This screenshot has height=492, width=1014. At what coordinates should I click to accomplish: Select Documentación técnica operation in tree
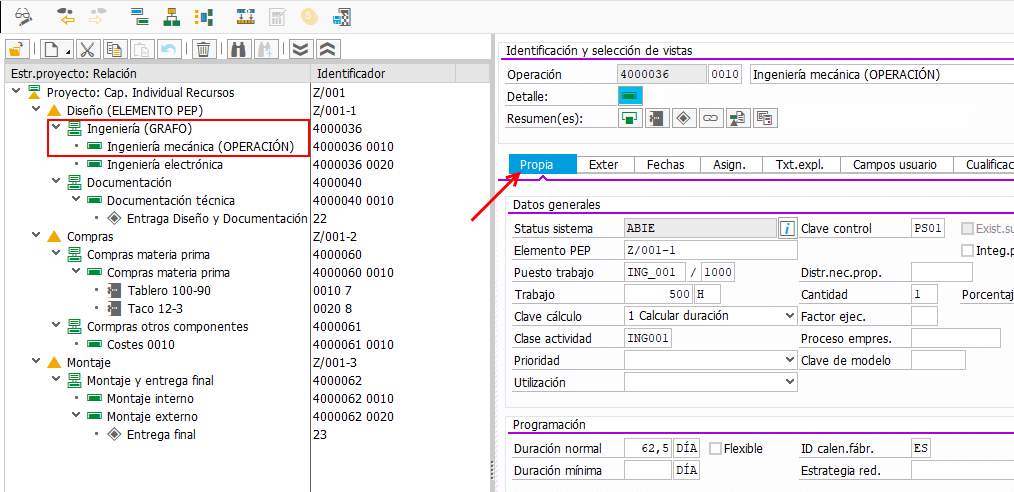tap(171, 201)
